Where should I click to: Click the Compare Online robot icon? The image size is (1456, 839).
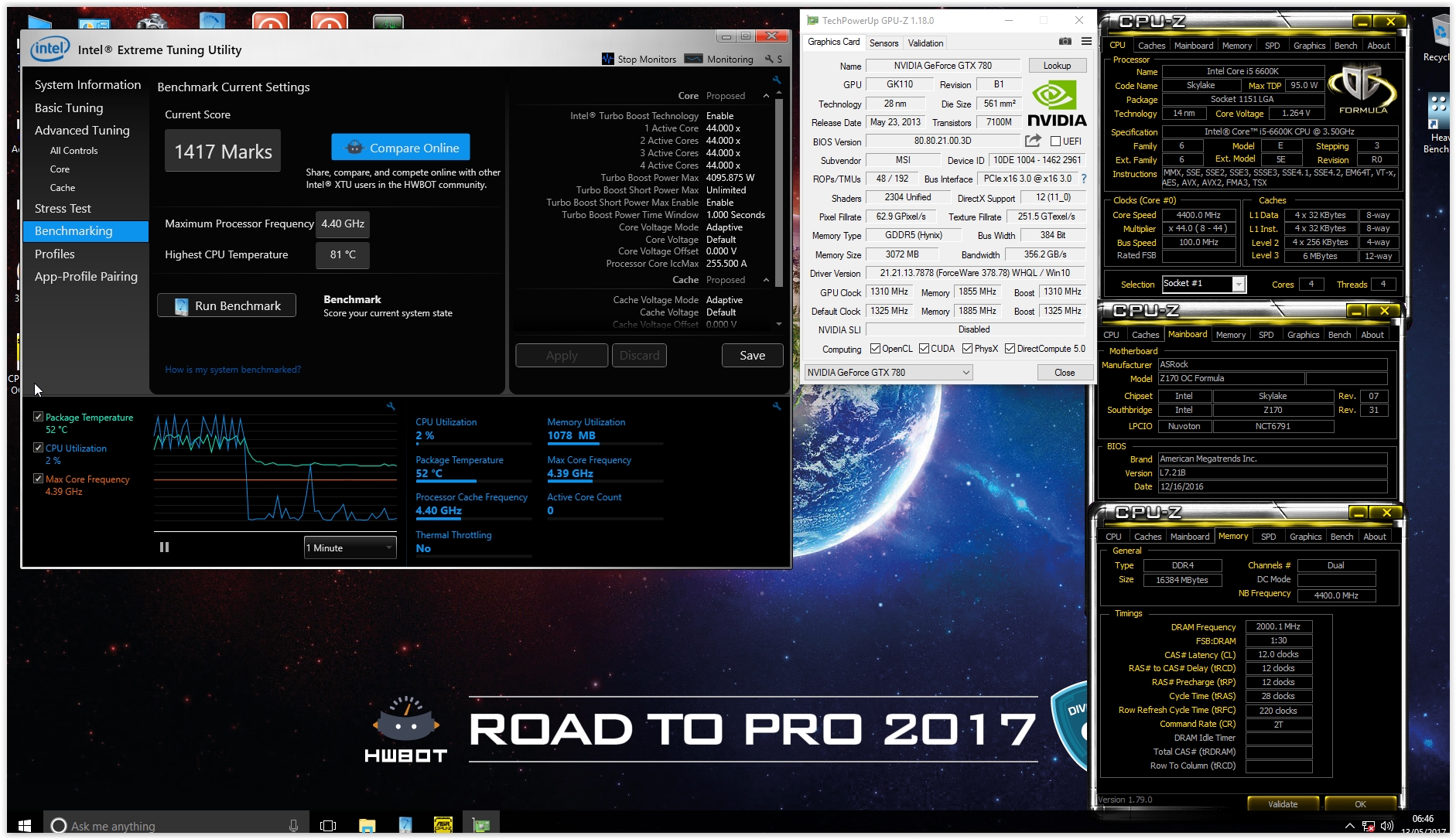coord(354,147)
